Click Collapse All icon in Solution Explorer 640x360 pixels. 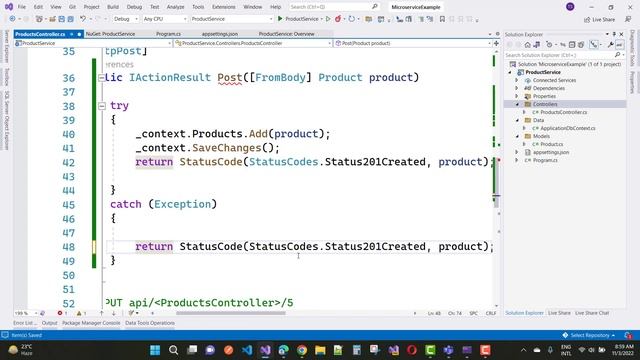click(572, 44)
